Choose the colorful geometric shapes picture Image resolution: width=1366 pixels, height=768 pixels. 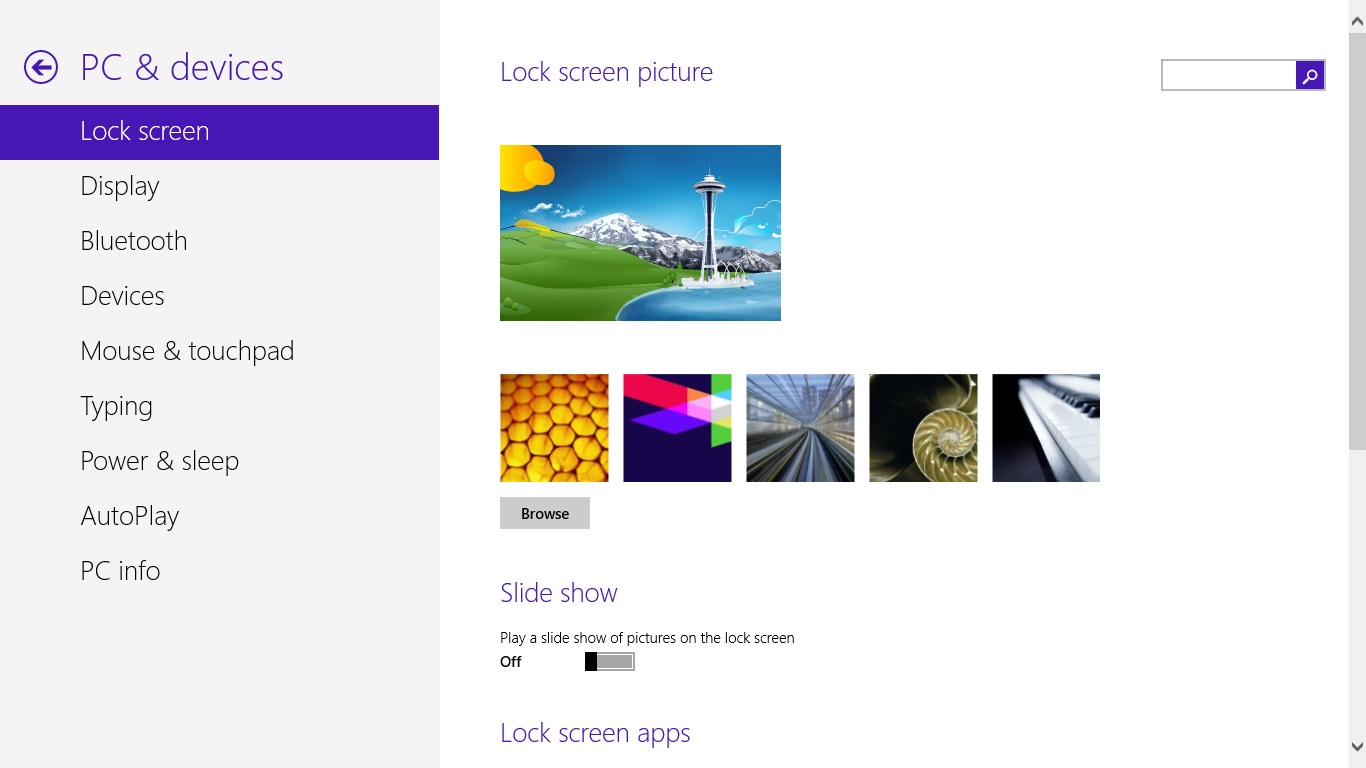coord(677,428)
